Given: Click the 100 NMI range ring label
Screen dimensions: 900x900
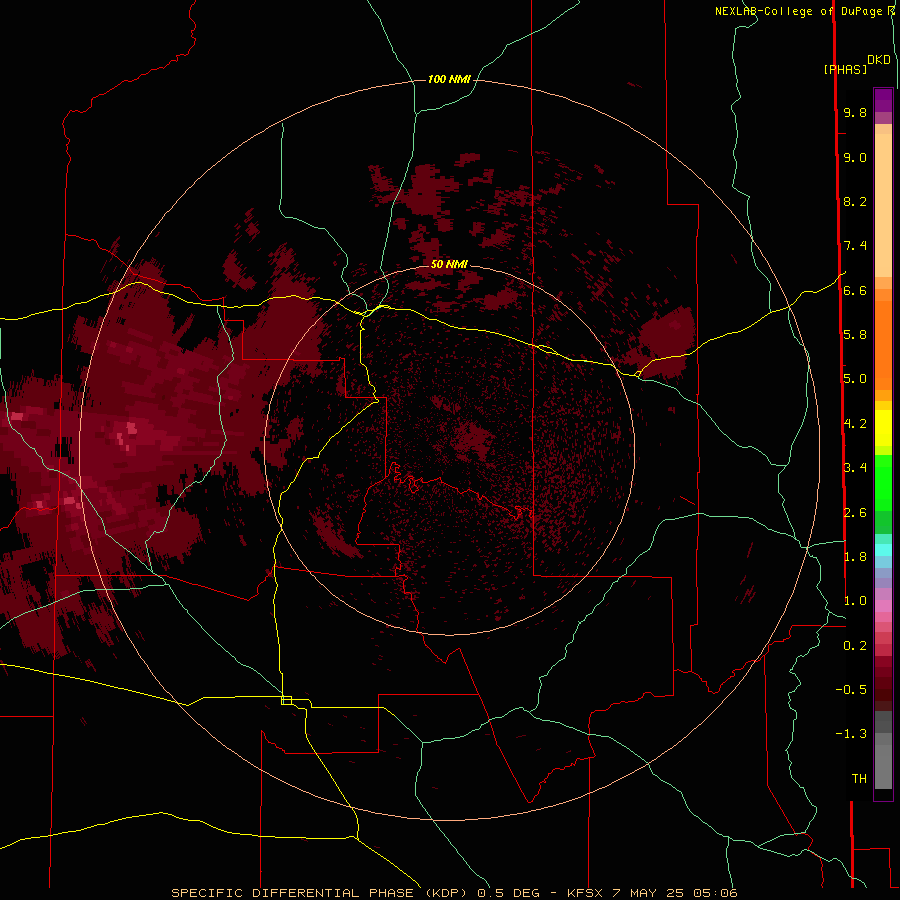Looking at the screenshot, I should [449, 79].
